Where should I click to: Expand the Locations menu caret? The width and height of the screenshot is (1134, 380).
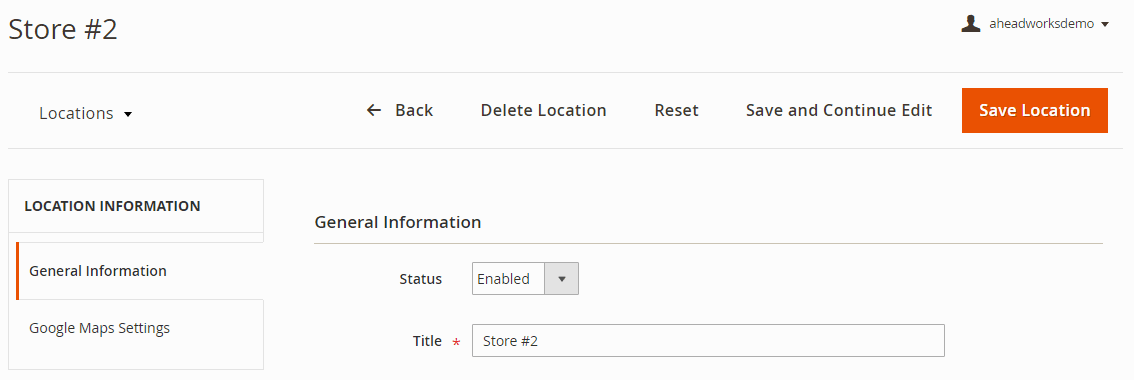pyautogui.click(x=128, y=114)
